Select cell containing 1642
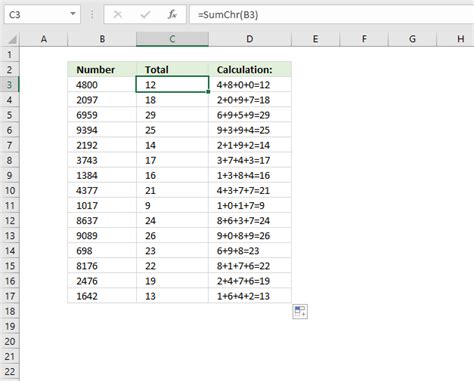This screenshot has width=474, height=381. coord(102,296)
